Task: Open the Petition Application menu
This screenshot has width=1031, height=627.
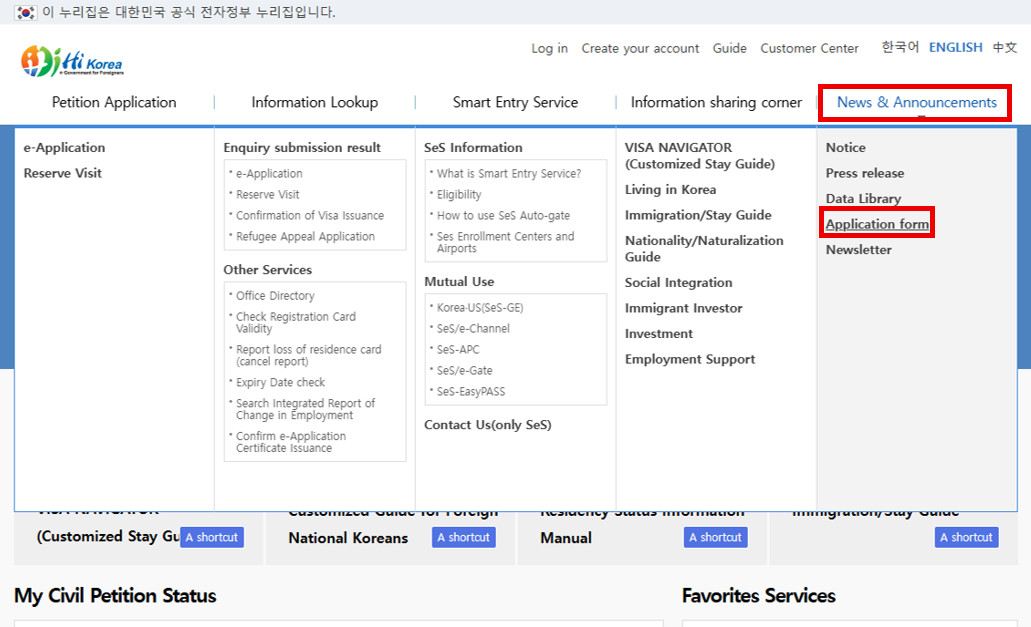Action: (114, 102)
